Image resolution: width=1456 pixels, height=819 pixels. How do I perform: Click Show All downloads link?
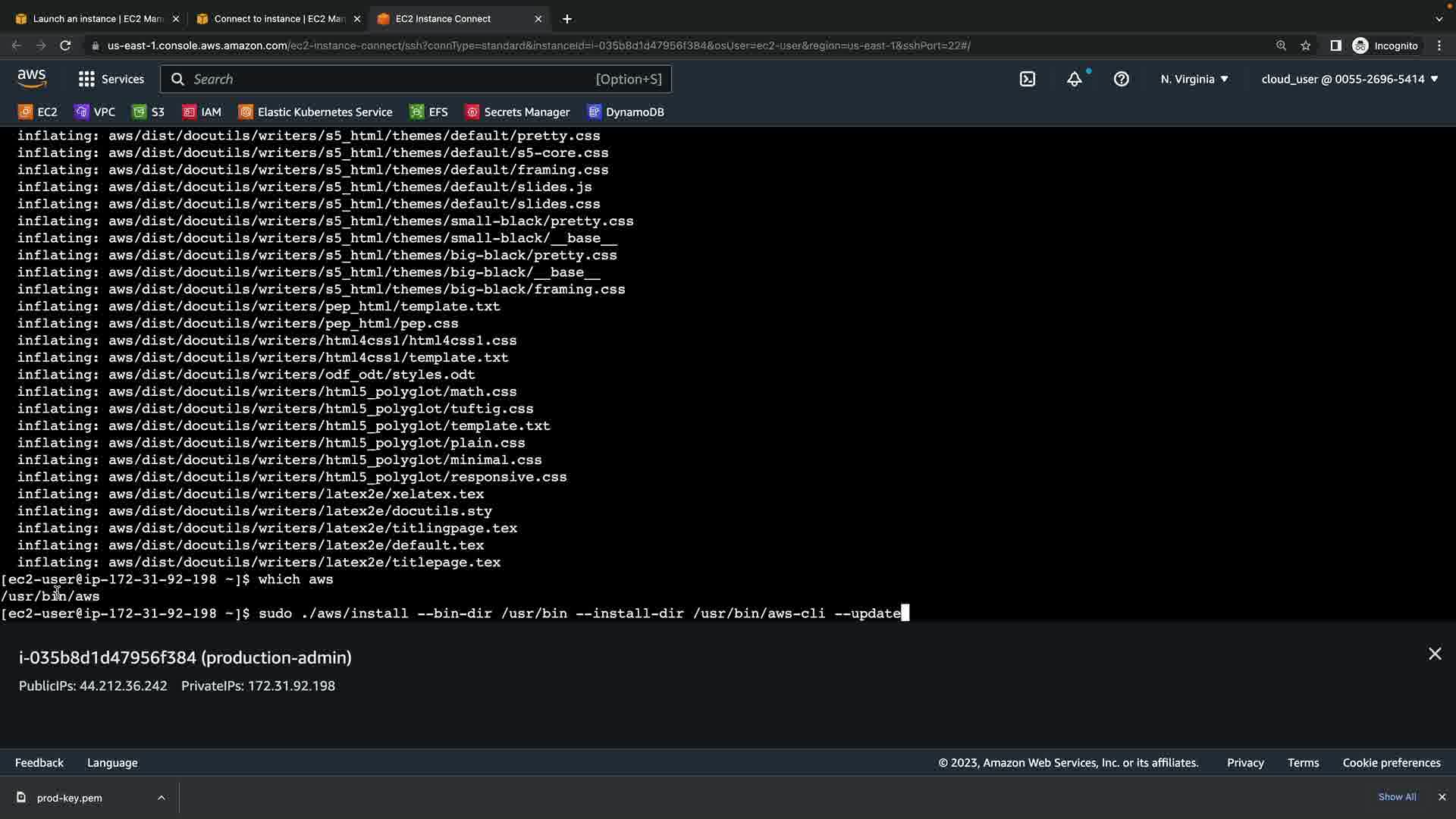[1397, 797]
